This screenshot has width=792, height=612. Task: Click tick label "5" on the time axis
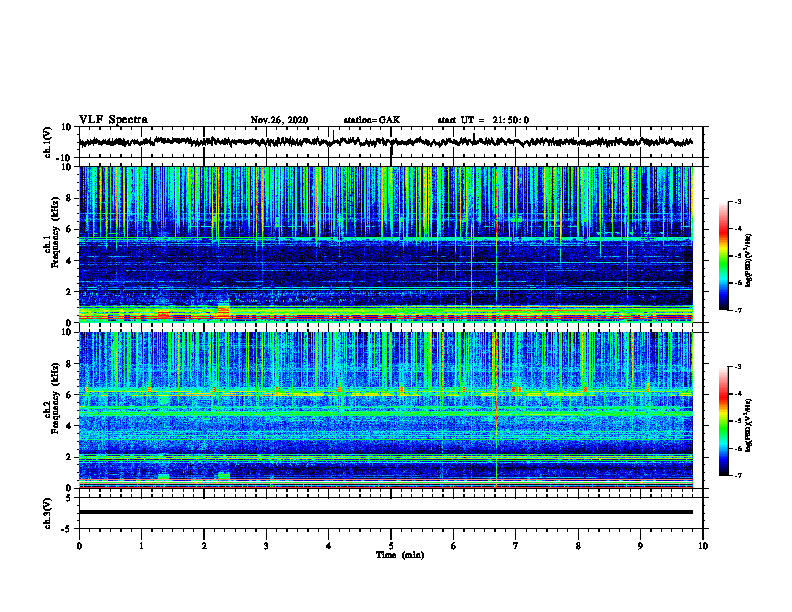coord(391,546)
